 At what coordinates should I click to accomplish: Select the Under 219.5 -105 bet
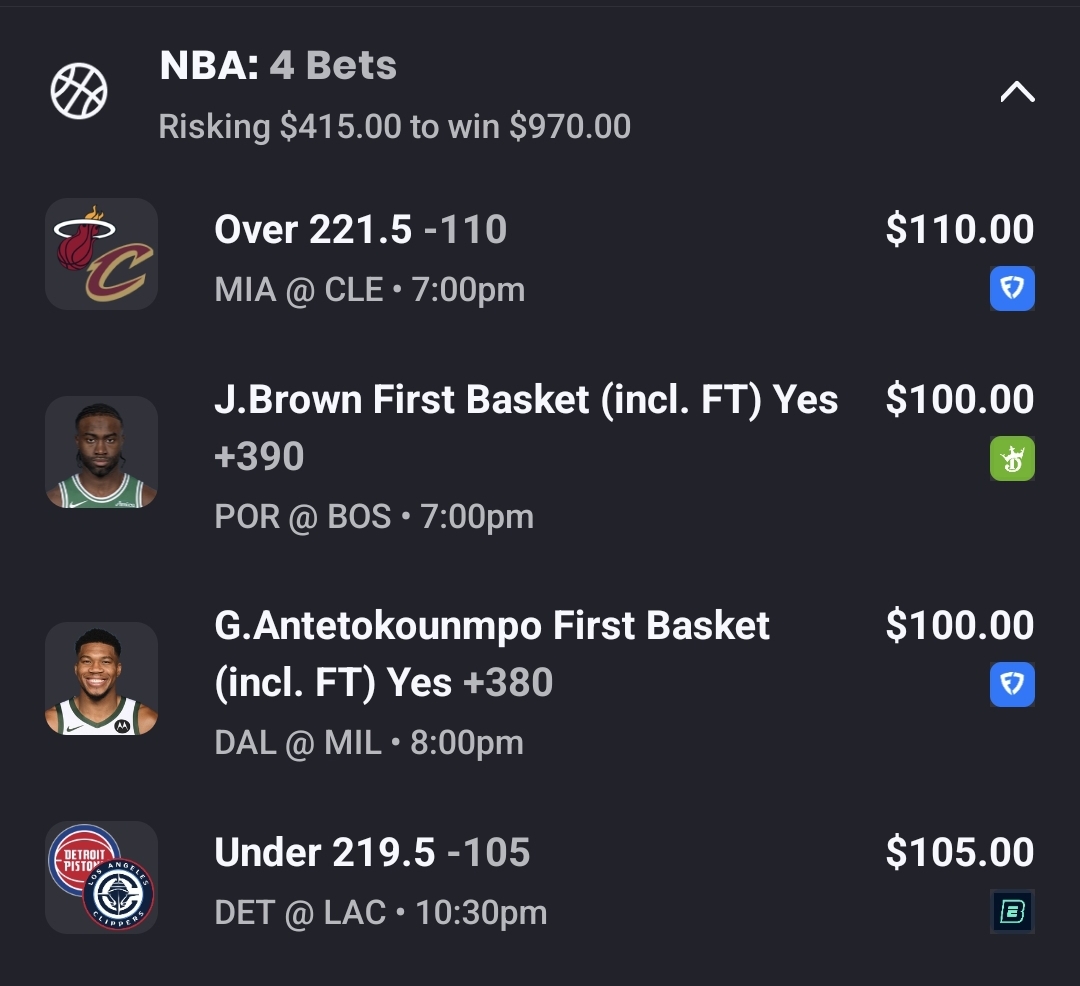pyautogui.click(x=372, y=853)
